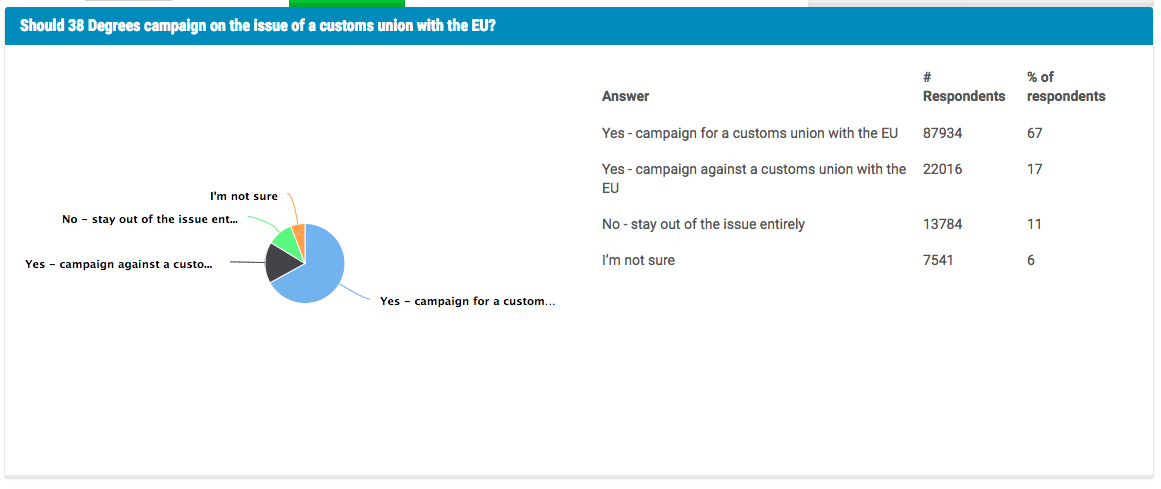The image size is (1161, 489).
Task: Click "No - stay out of the issue entirely" row
Action: 703,224
